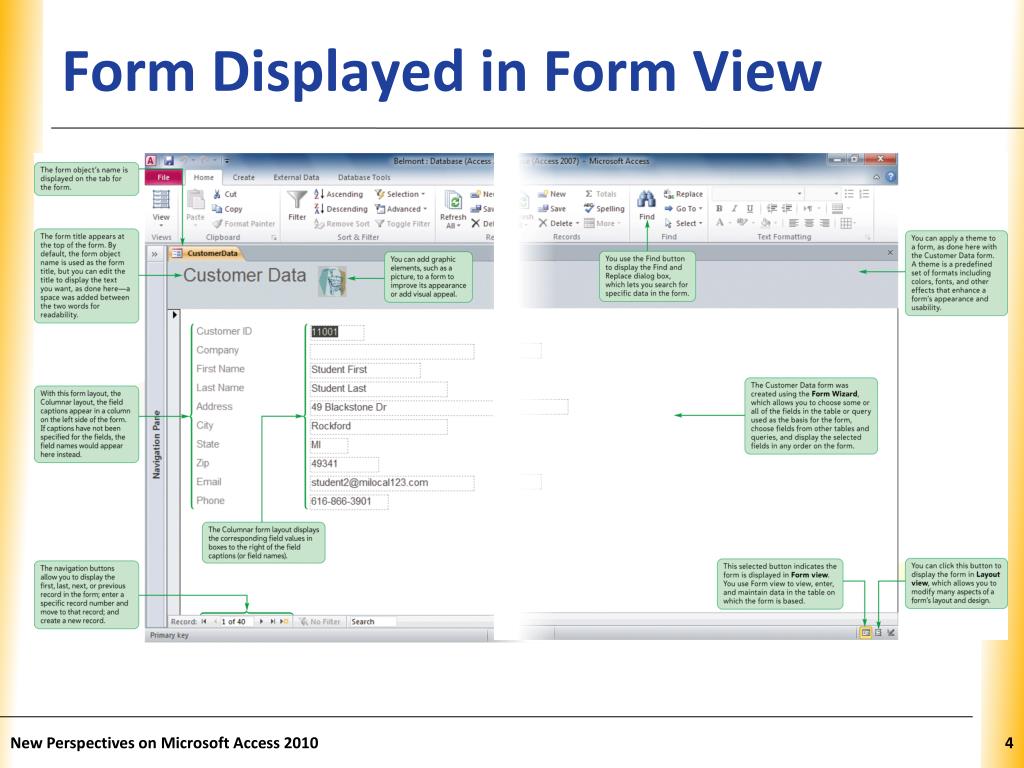Click the text highlight color button

point(744,223)
